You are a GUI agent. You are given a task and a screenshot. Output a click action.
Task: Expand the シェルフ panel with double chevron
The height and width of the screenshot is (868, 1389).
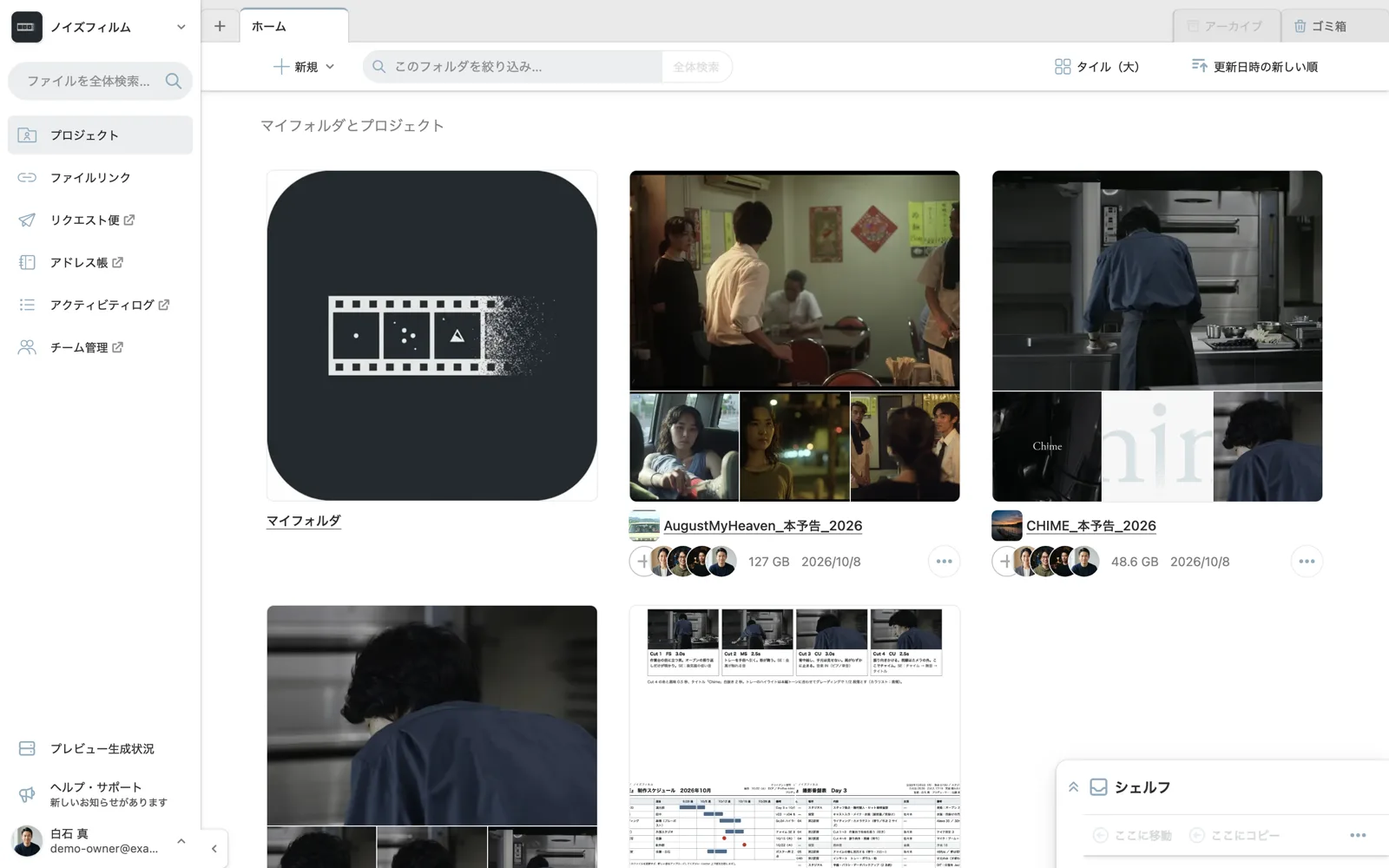pyautogui.click(x=1073, y=787)
